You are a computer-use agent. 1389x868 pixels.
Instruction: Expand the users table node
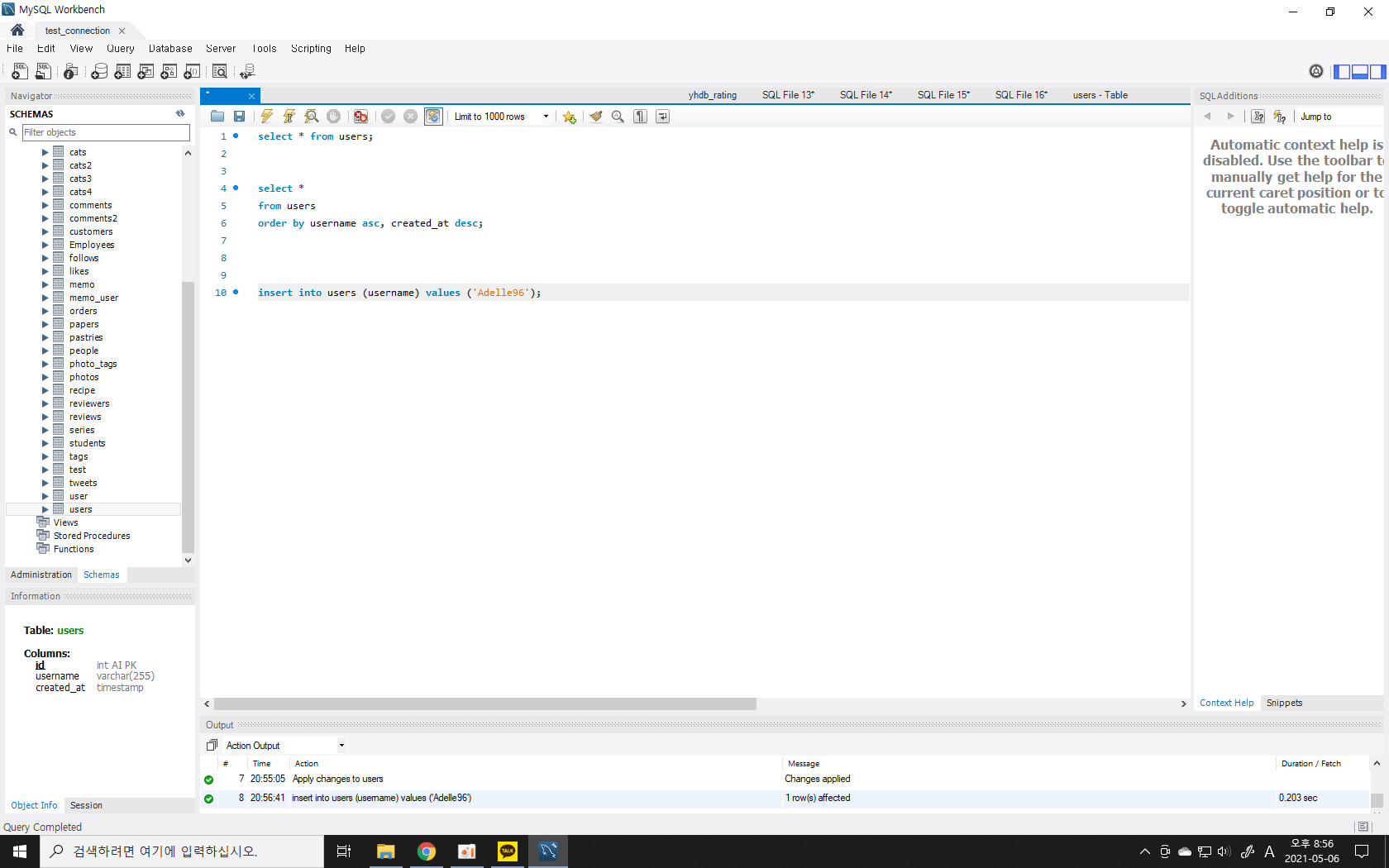(x=45, y=509)
